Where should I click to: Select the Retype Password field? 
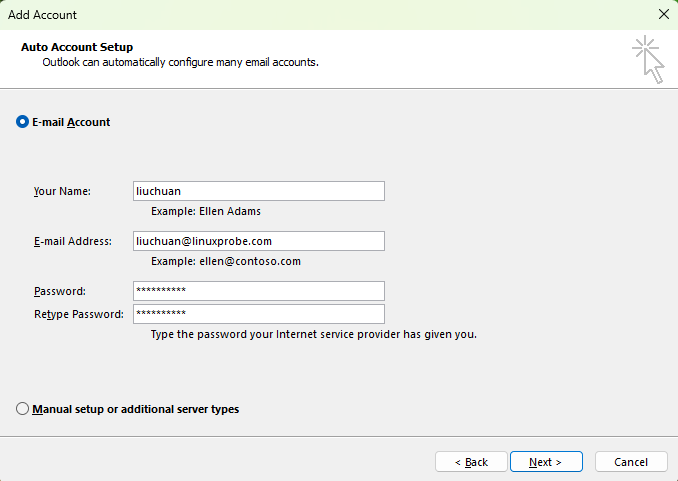point(258,314)
